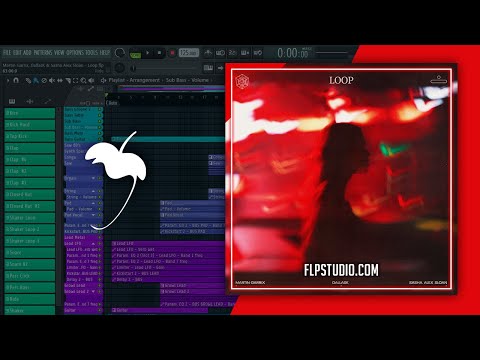Viewport: 480px width, 360px height.
Task: Mute the Lead Metal track LED
Action: [100, 238]
